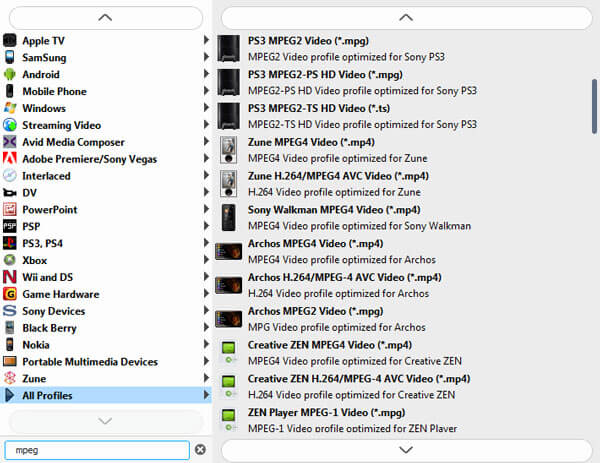This screenshot has width=600, height=463.
Task: Clear the mpeg search with X button
Action: (200, 449)
